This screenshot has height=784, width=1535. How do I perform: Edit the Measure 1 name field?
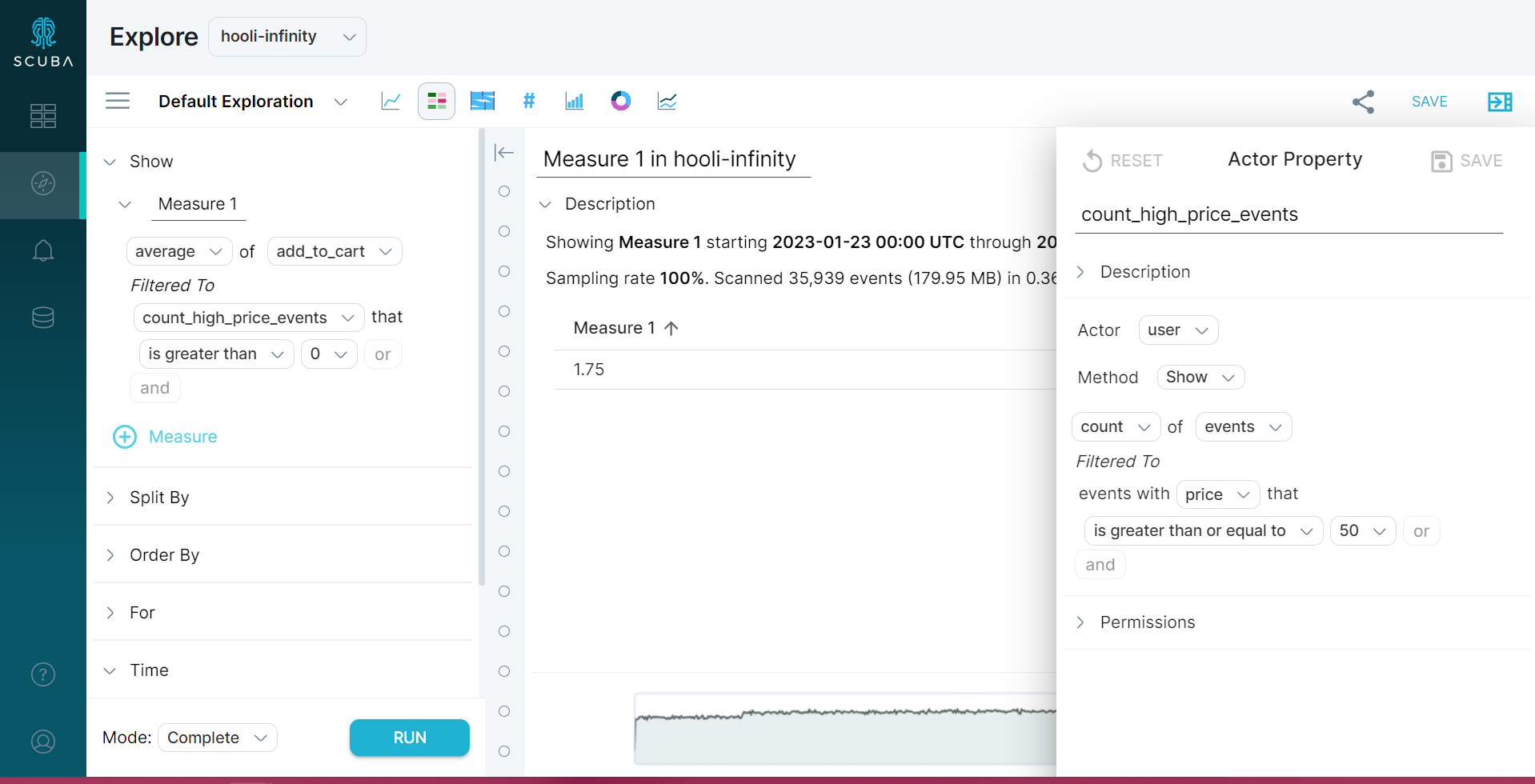click(x=198, y=205)
